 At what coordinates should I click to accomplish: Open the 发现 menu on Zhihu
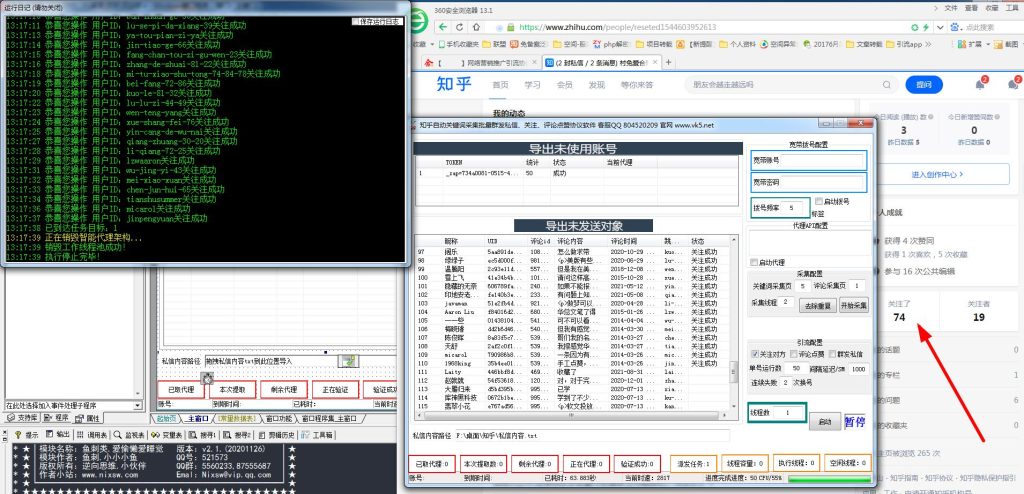pos(596,85)
